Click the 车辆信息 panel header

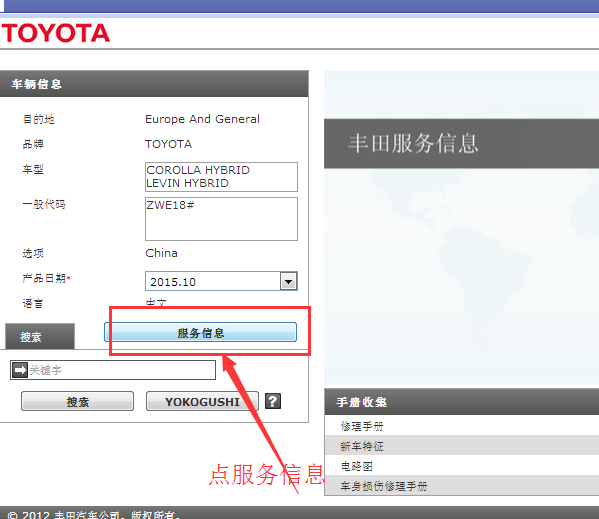154,84
